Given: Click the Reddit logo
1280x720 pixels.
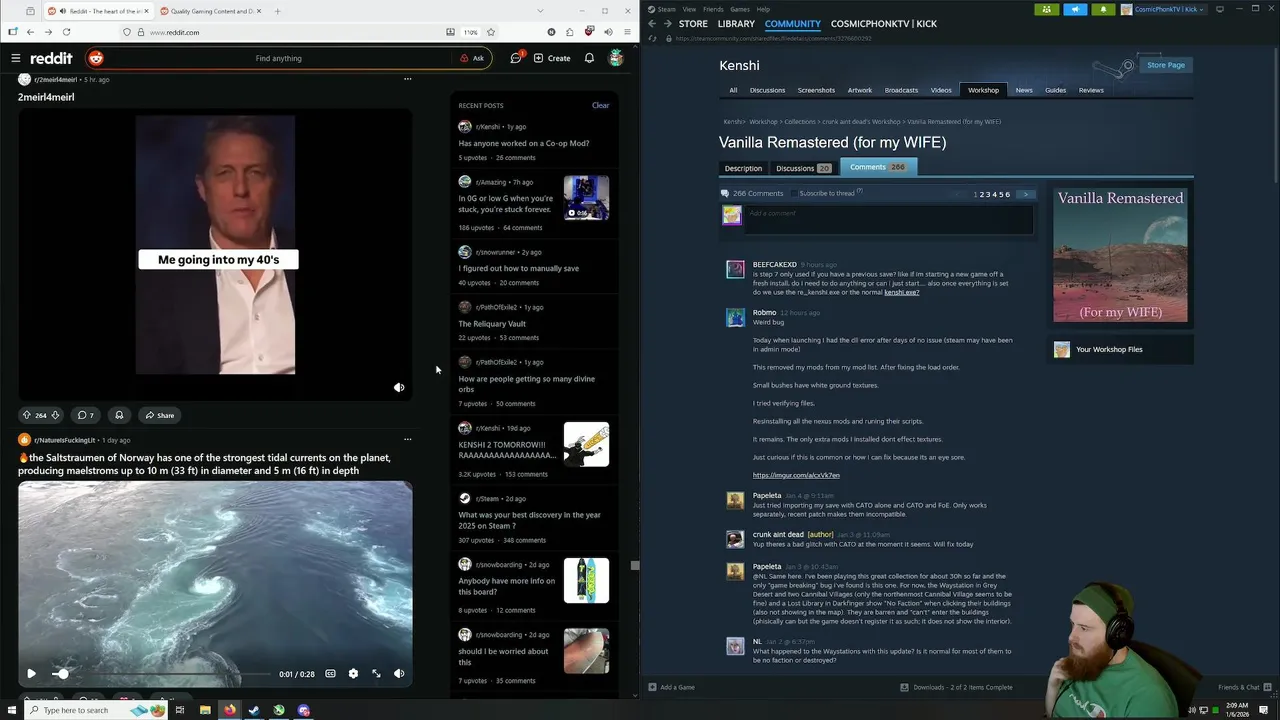Looking at the screenshot, I should pyautogui.click(x=51, y=58).
